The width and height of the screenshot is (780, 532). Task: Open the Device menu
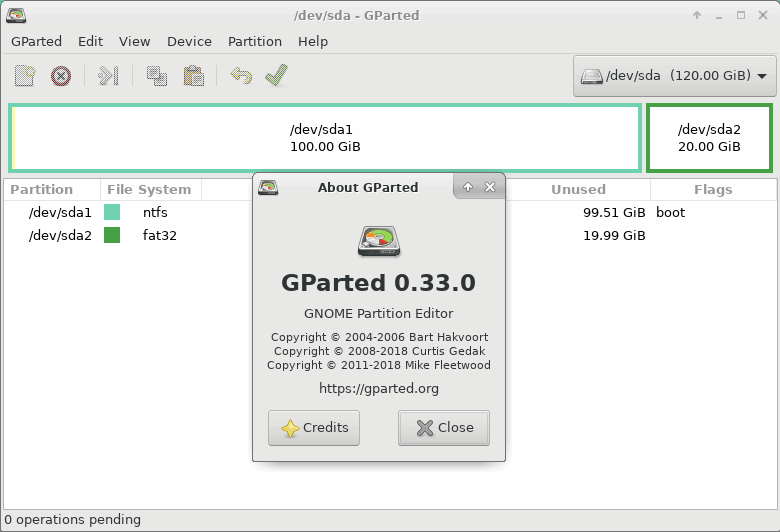(x=189, y=41)
